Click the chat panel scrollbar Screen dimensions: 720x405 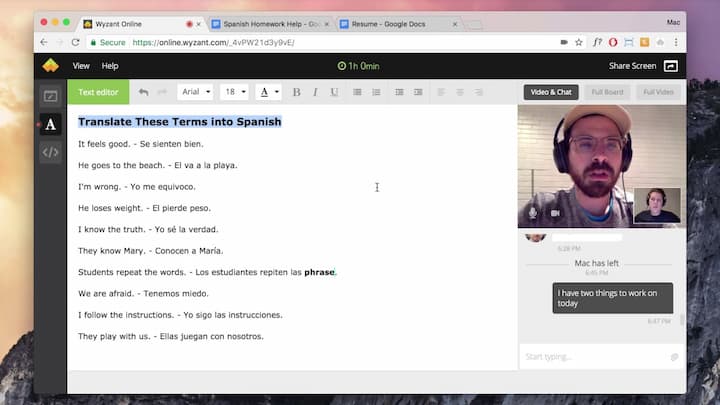tap(682, 320)
